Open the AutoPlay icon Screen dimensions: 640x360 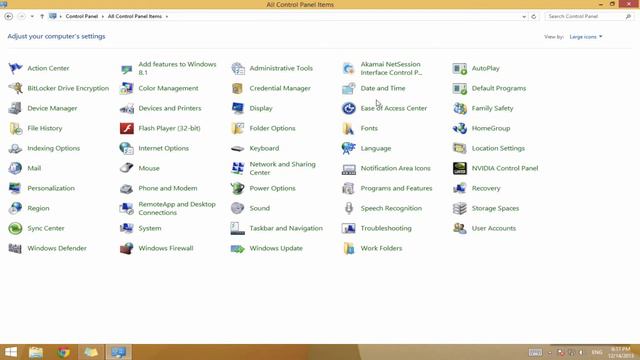point(460,68)
